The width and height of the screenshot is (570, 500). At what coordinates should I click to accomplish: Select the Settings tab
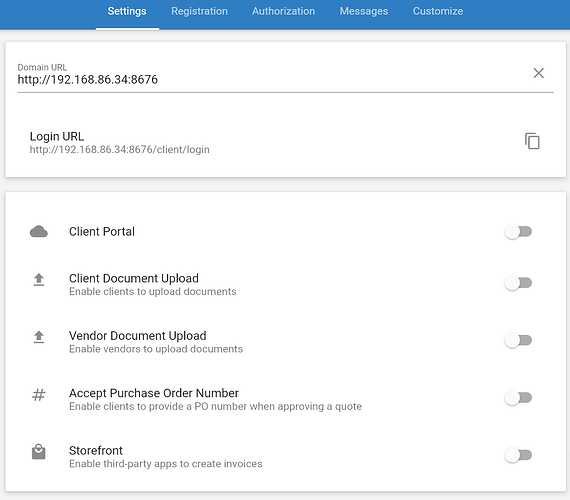127,11
